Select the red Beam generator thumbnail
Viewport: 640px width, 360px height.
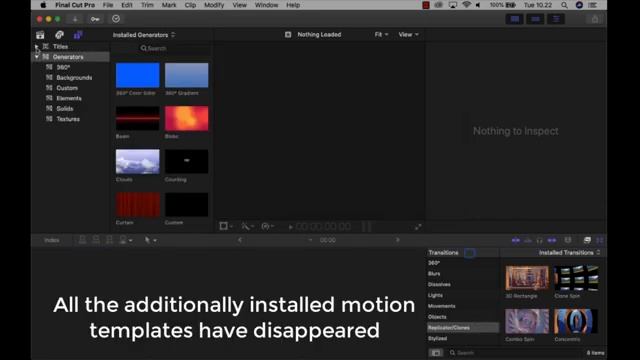[138, 118]
